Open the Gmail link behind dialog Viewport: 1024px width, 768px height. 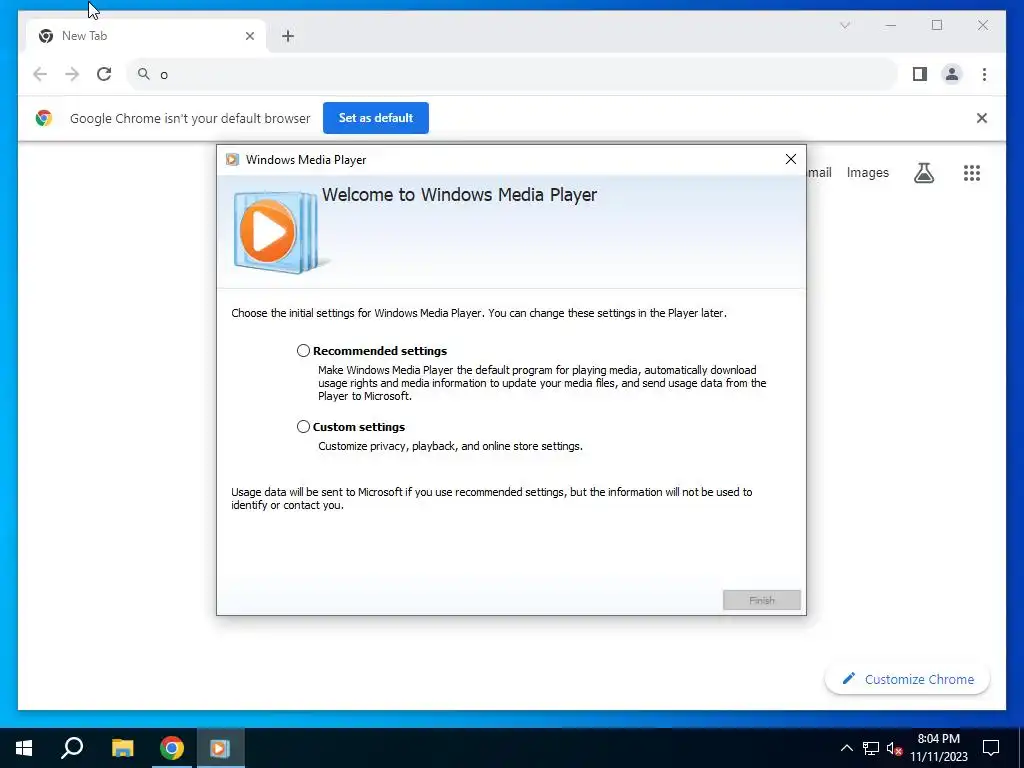(820, 172)
